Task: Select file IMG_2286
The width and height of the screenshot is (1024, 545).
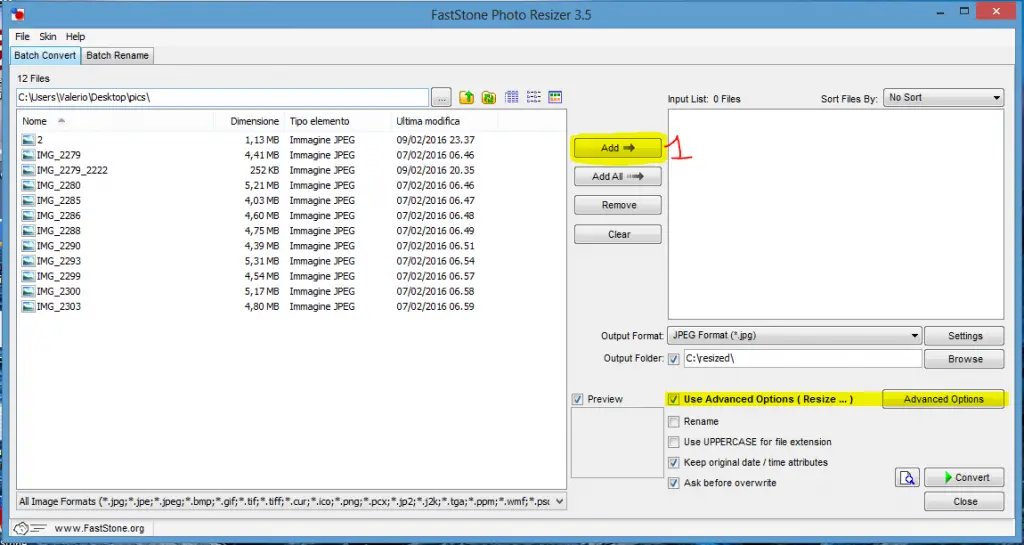Action: click(59, 215)
